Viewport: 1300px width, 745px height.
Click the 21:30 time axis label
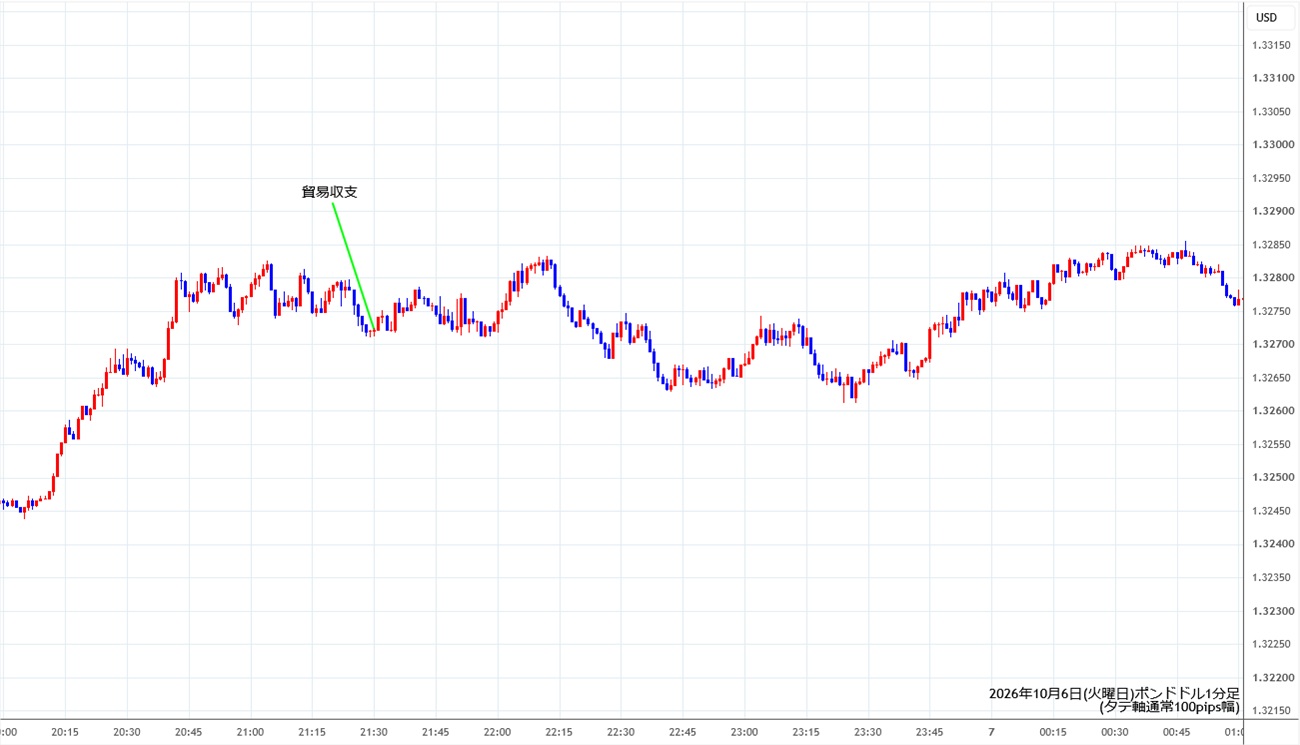pos(374,732)
